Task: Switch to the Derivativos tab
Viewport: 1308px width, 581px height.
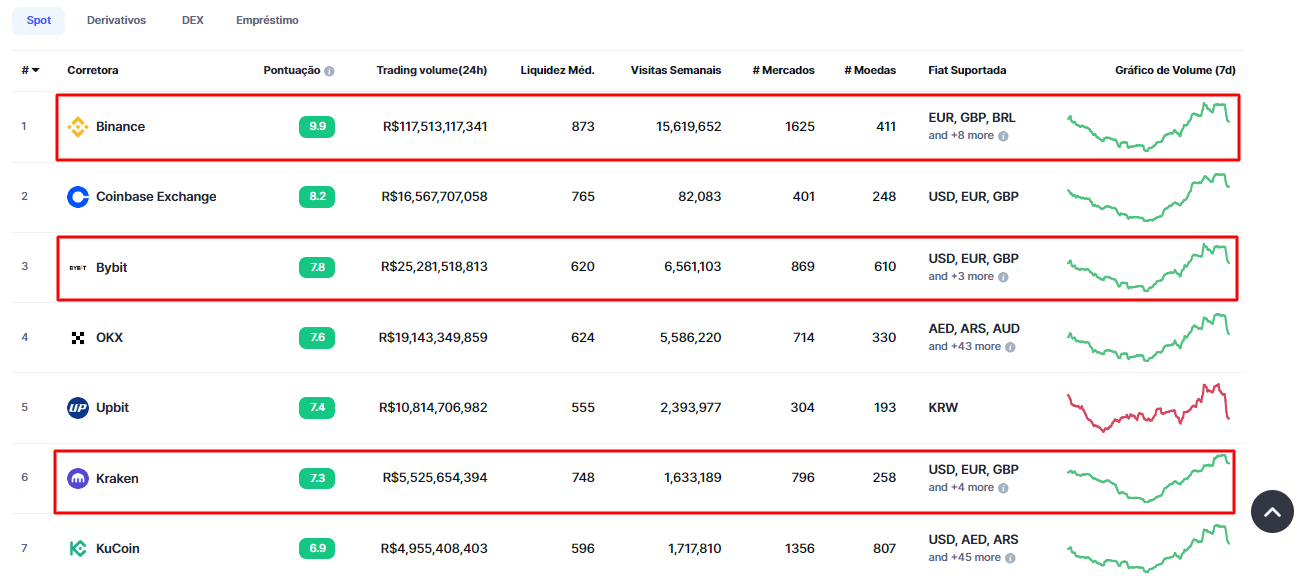Action: (x=116, y=20)
